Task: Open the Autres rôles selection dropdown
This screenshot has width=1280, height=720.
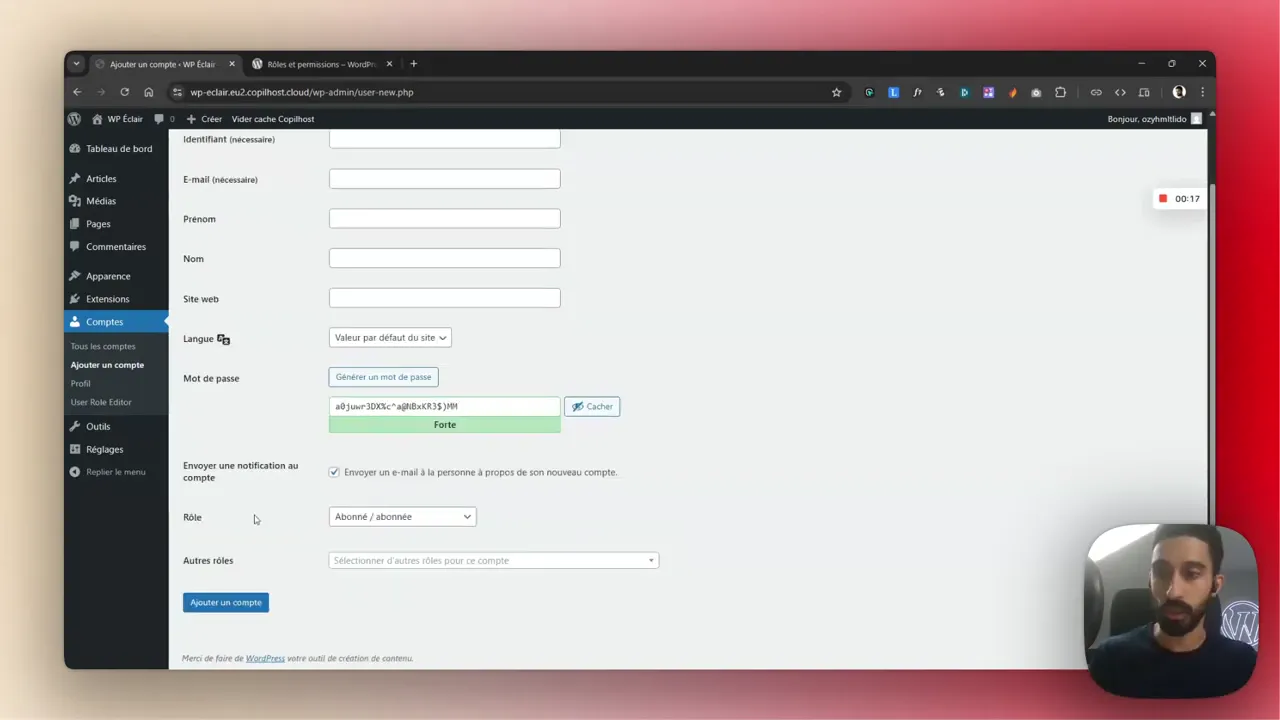Action: 492,560
